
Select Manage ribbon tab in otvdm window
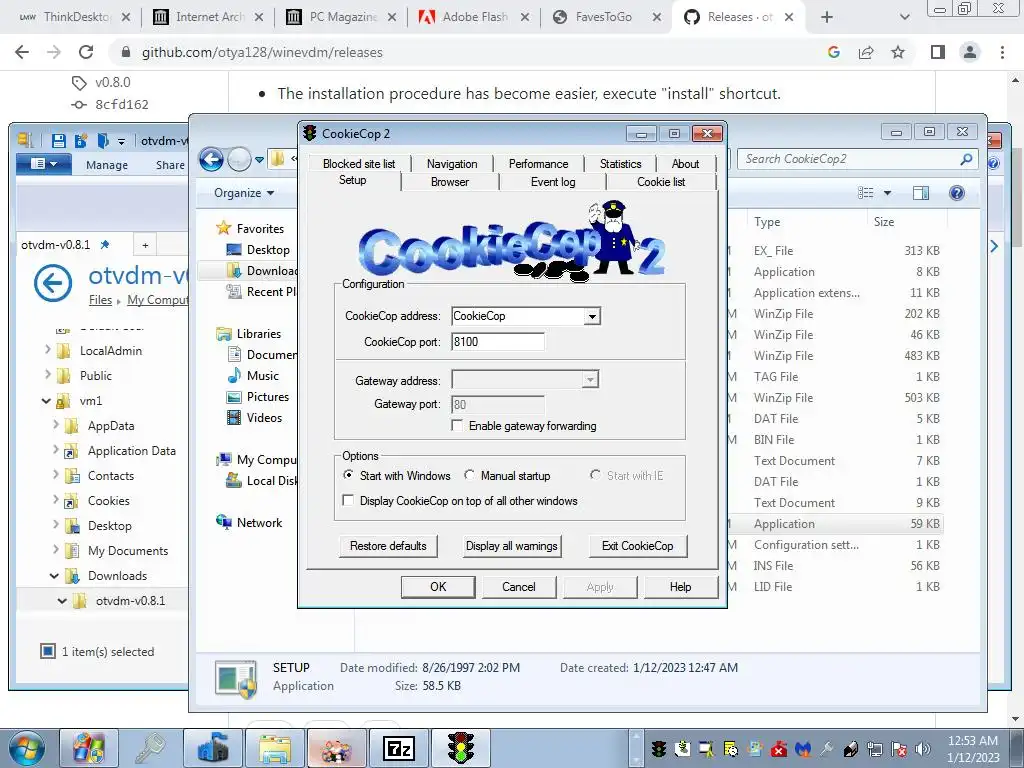[106, 165]
